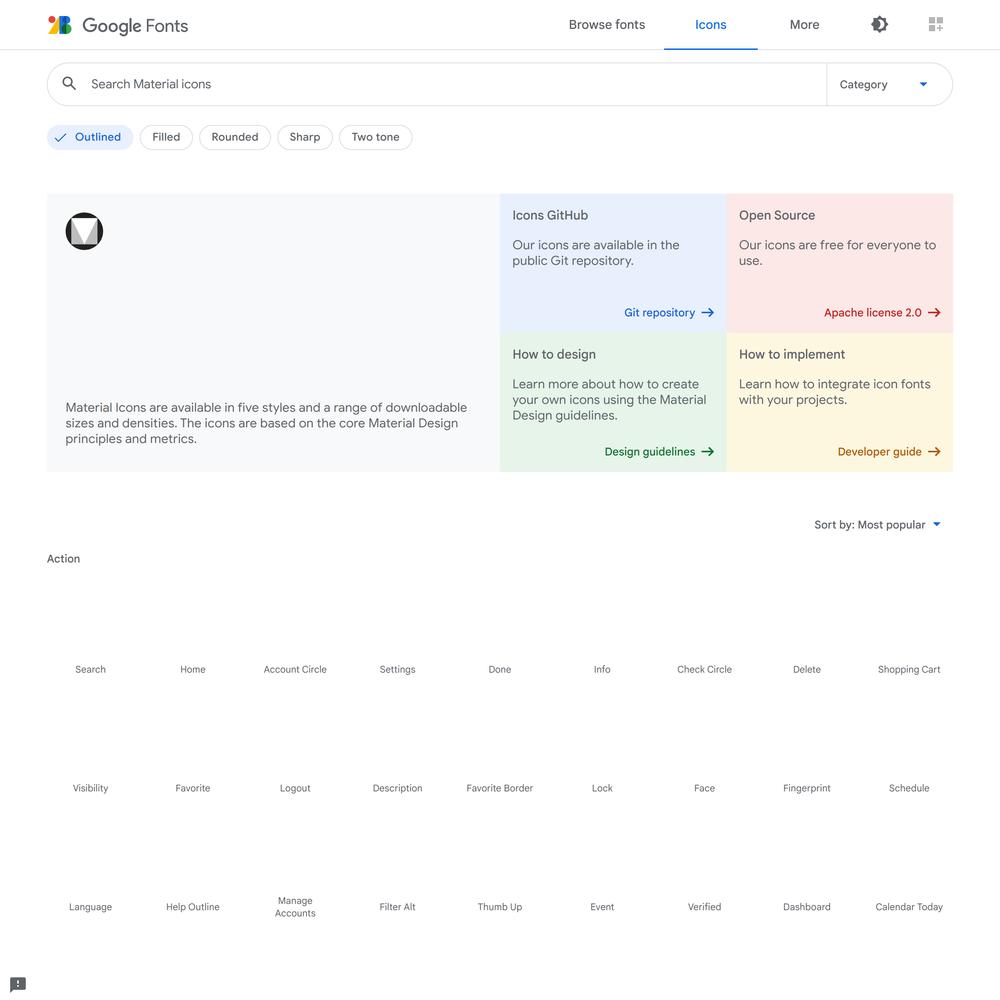
Task: Open the selected families grid icon
Action: (936, 24)
